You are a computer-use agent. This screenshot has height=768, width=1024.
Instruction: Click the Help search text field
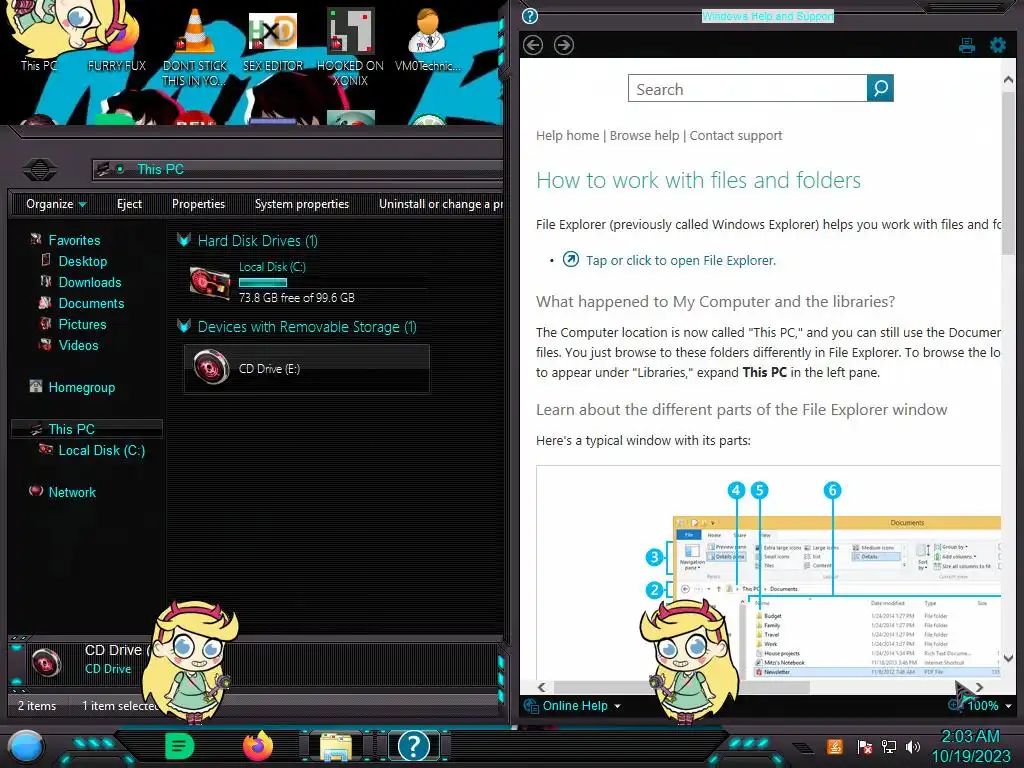point(748,88)
